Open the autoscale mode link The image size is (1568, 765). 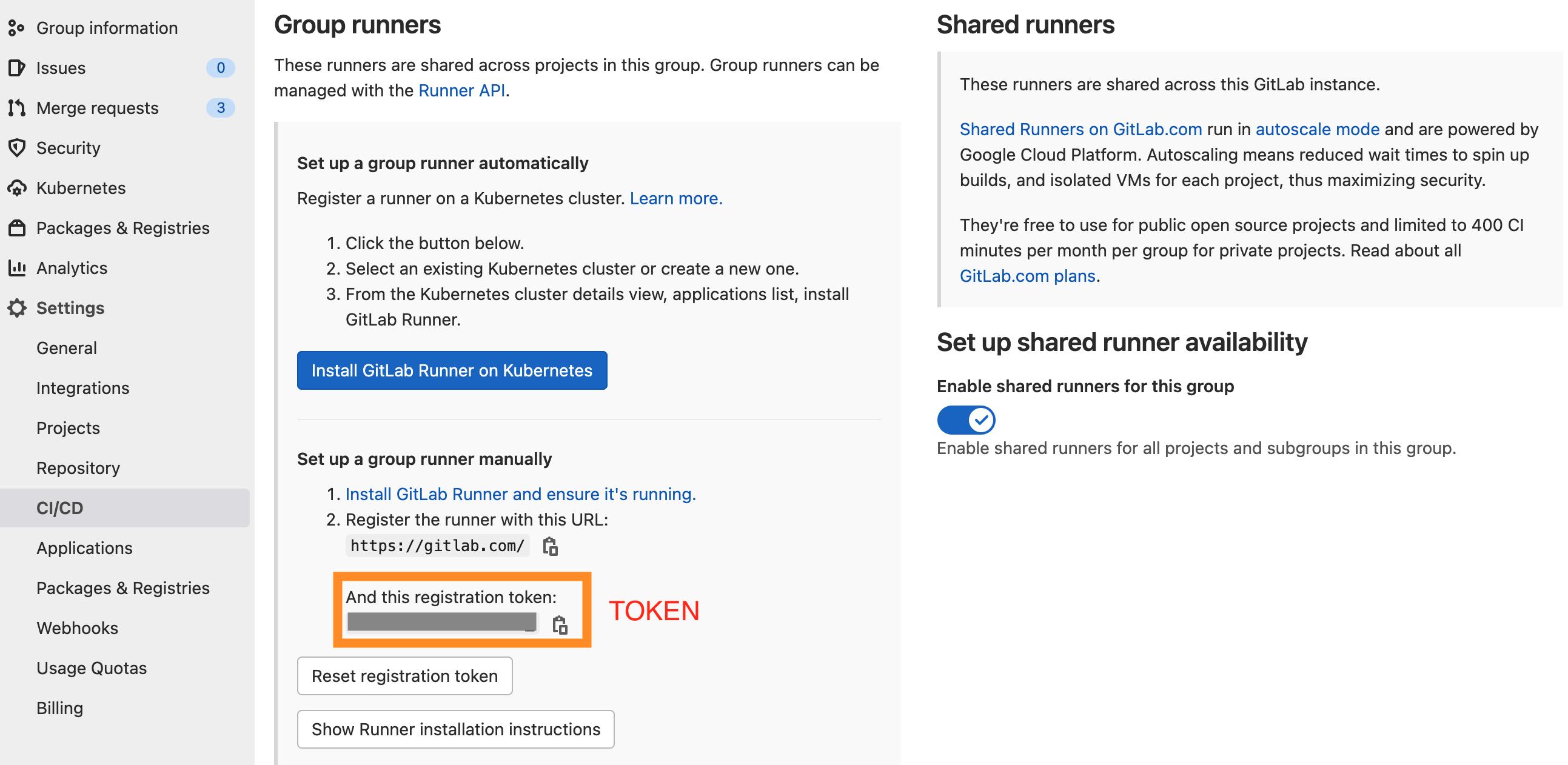click(1316, 130)
